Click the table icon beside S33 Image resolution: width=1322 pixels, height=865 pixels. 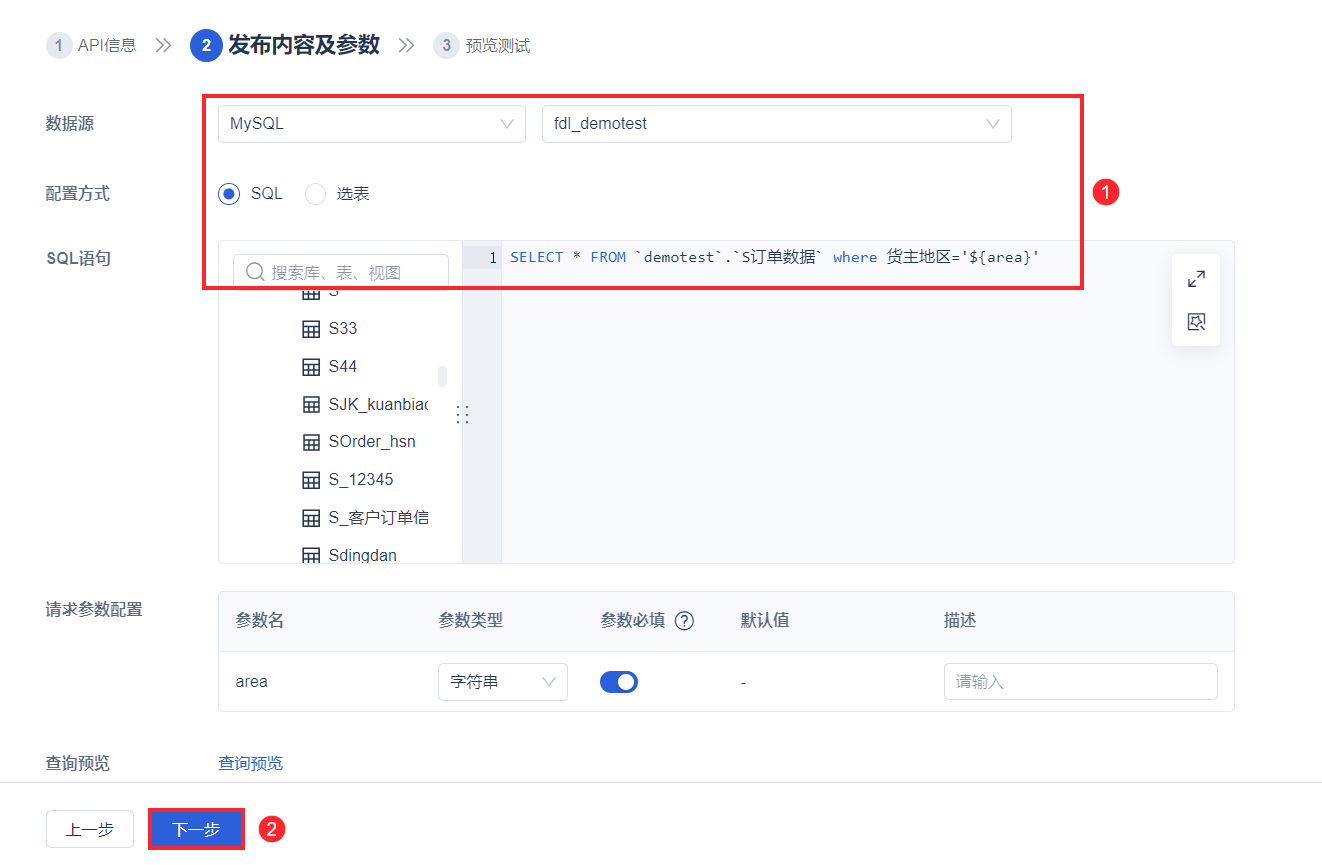(311, 329)
